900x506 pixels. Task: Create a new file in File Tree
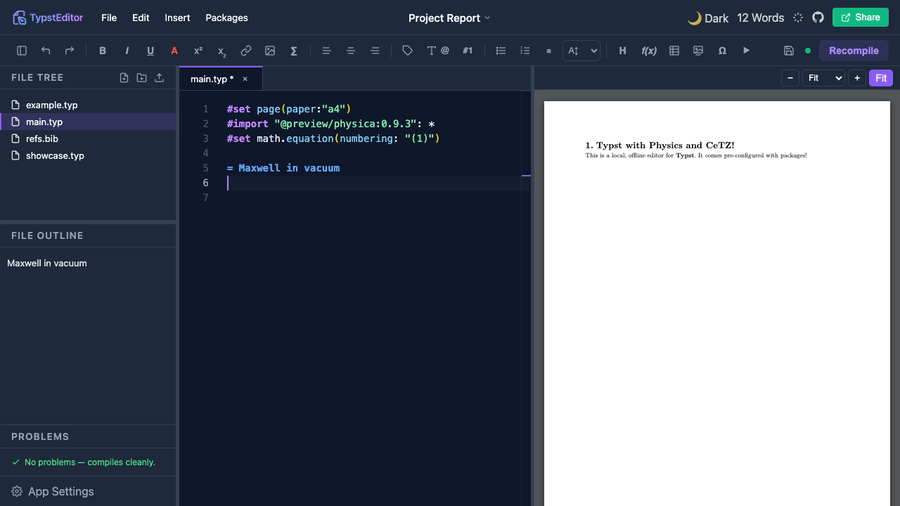pyautogui.click(x=124, y=77)
